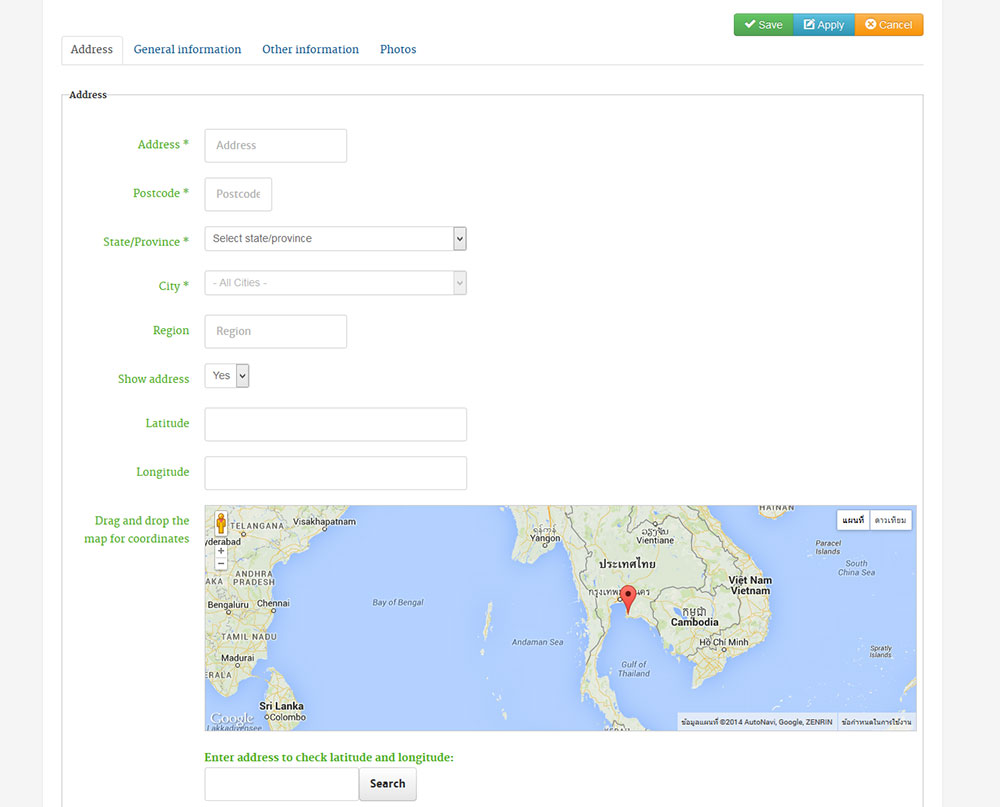Zoom out on the map
This screenshot has height=807, width=1000.
click(x=221, y=563)
